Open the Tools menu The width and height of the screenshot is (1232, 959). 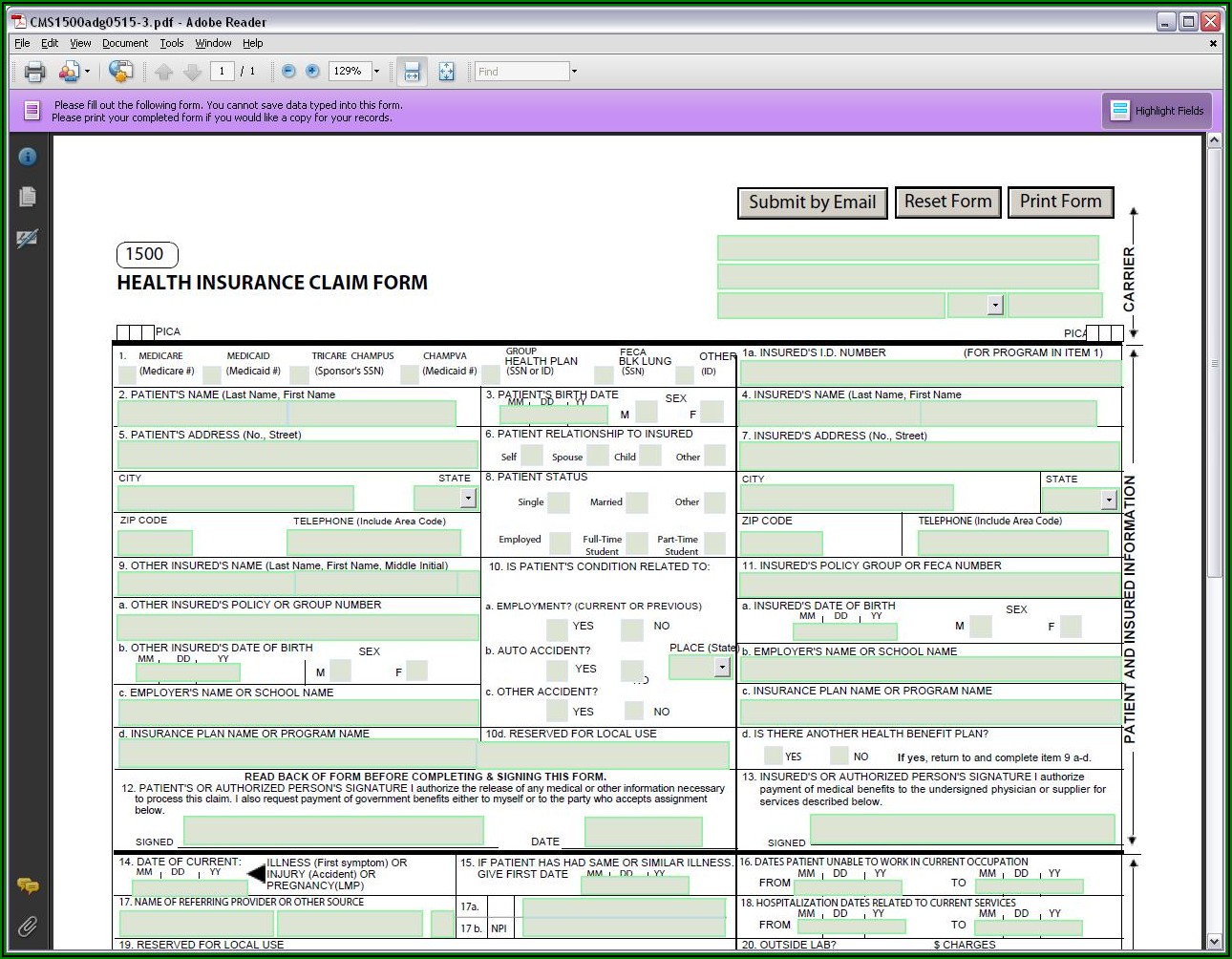coord(172,43)
